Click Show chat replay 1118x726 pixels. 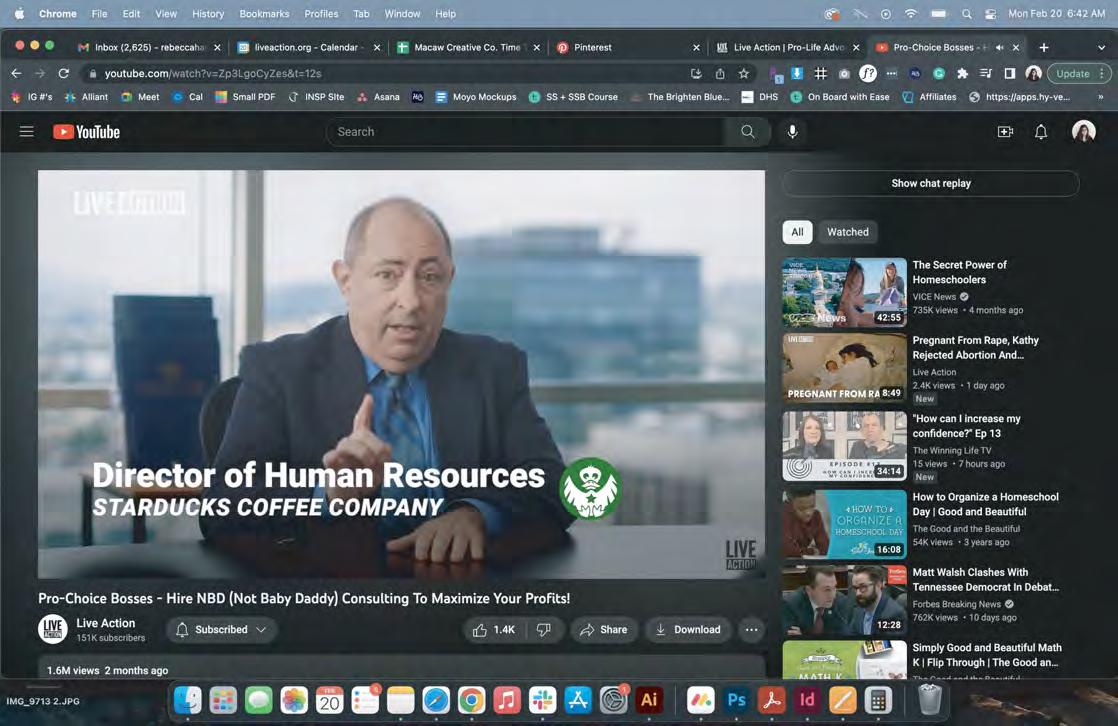coord(930,183)
